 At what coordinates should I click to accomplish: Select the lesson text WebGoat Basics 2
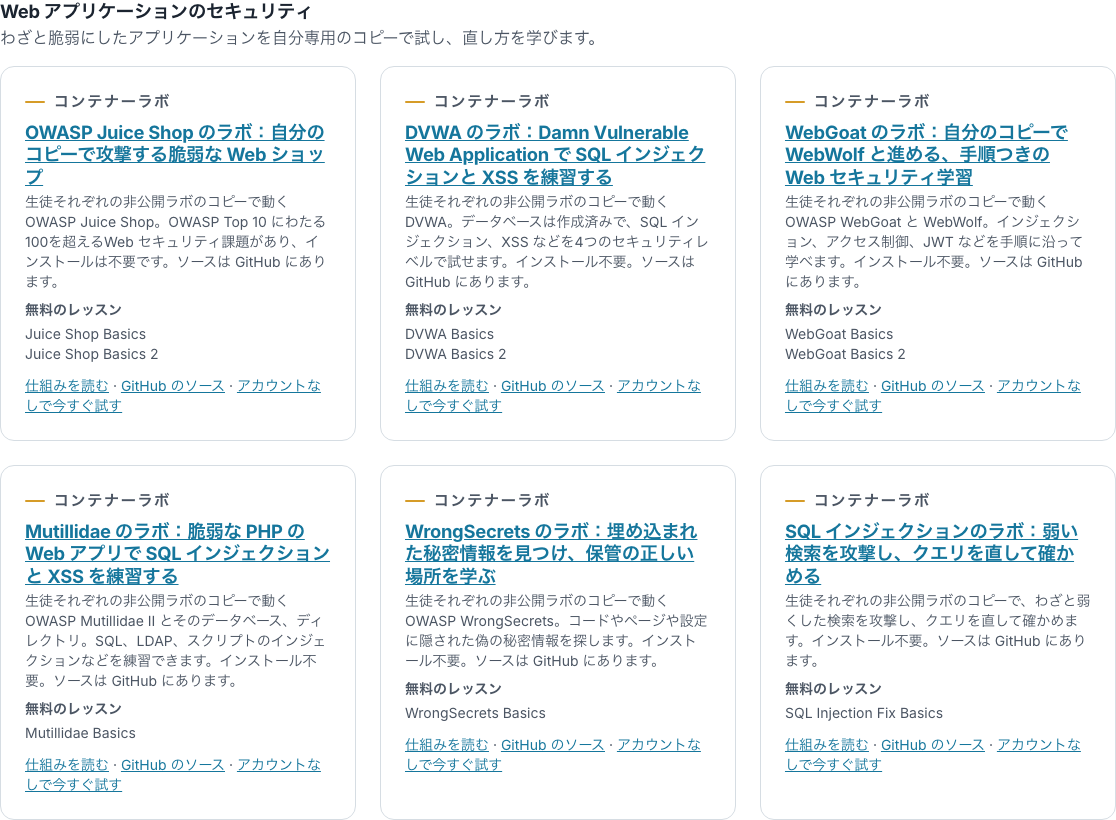point(846,354)
